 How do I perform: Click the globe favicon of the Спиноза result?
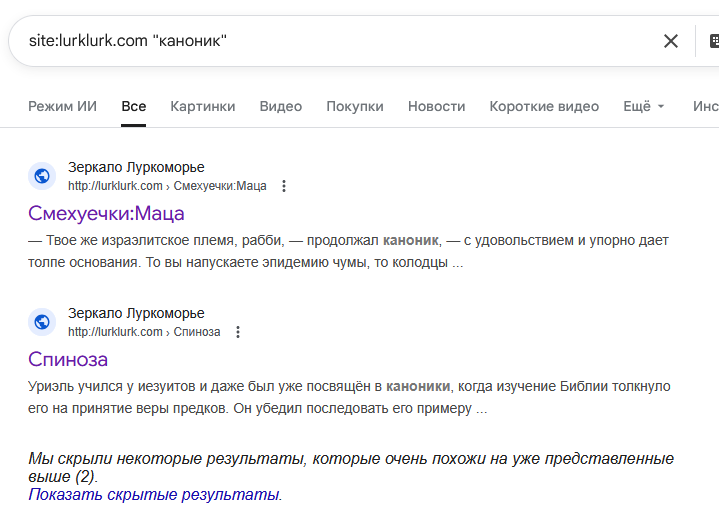tap(42, 322)
